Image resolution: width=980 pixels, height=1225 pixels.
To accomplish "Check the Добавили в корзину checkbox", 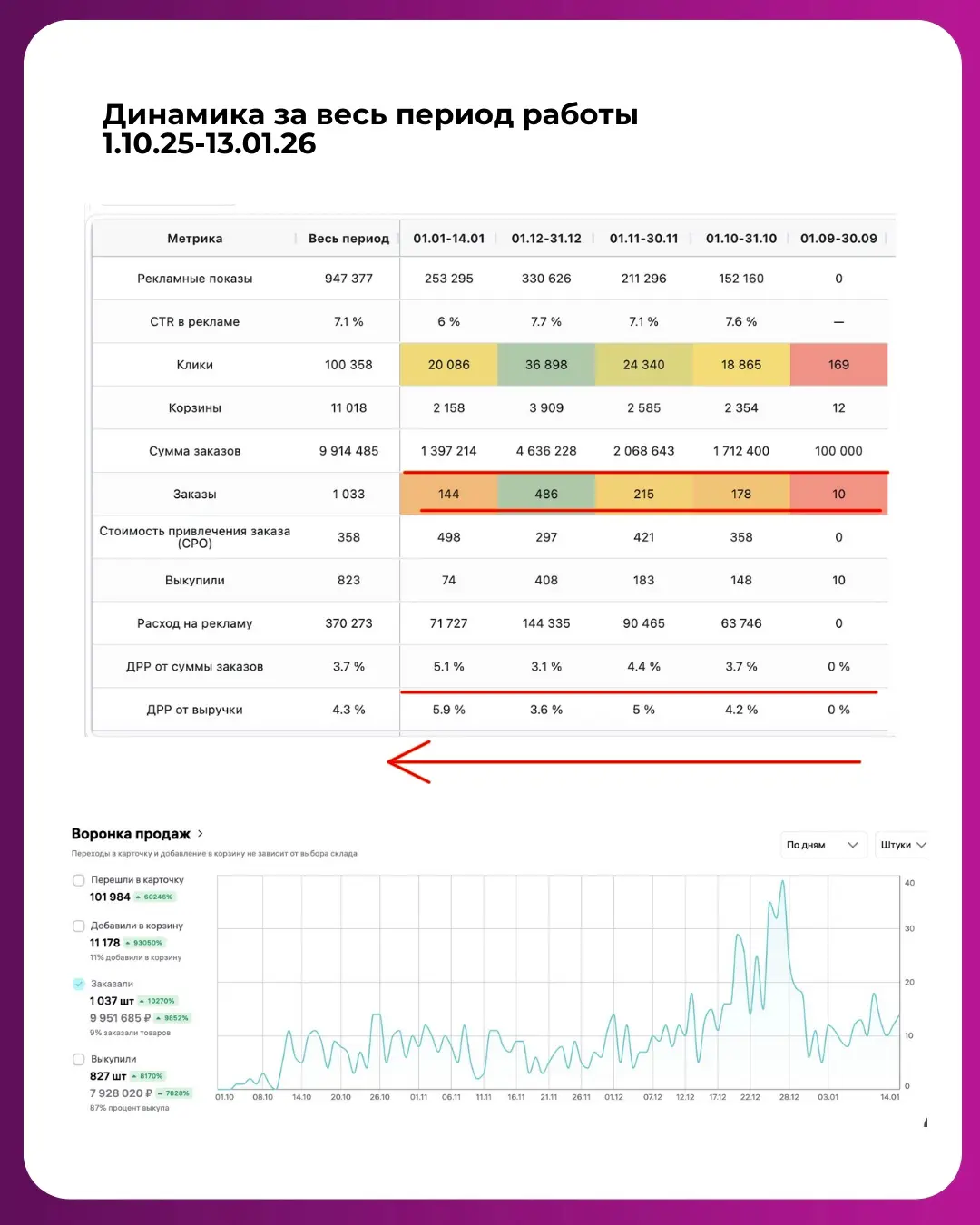I will [x=79, y=926].
